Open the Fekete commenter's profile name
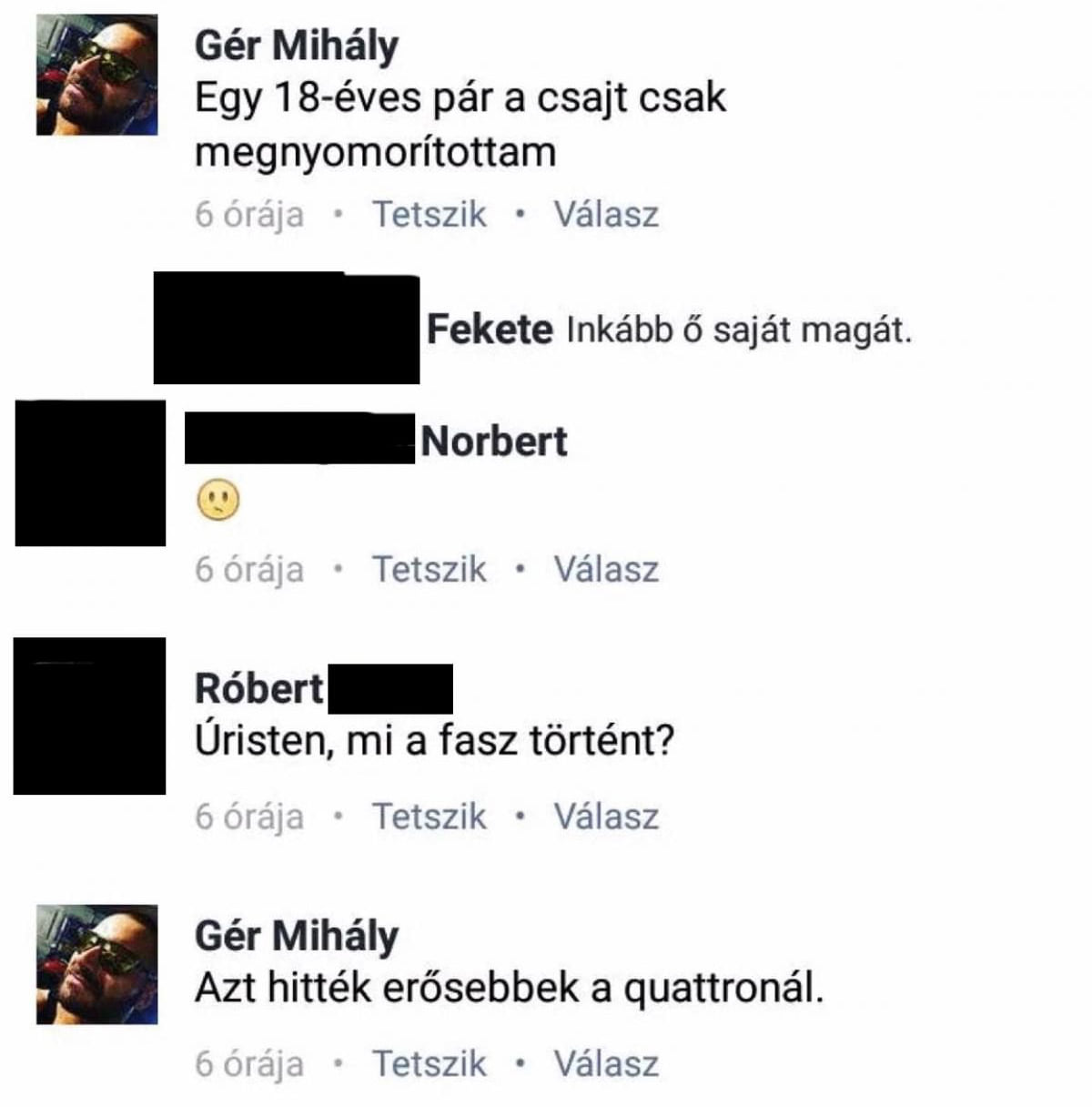This screenshot has height=1107, width=1092. click(x=490, y=329)
